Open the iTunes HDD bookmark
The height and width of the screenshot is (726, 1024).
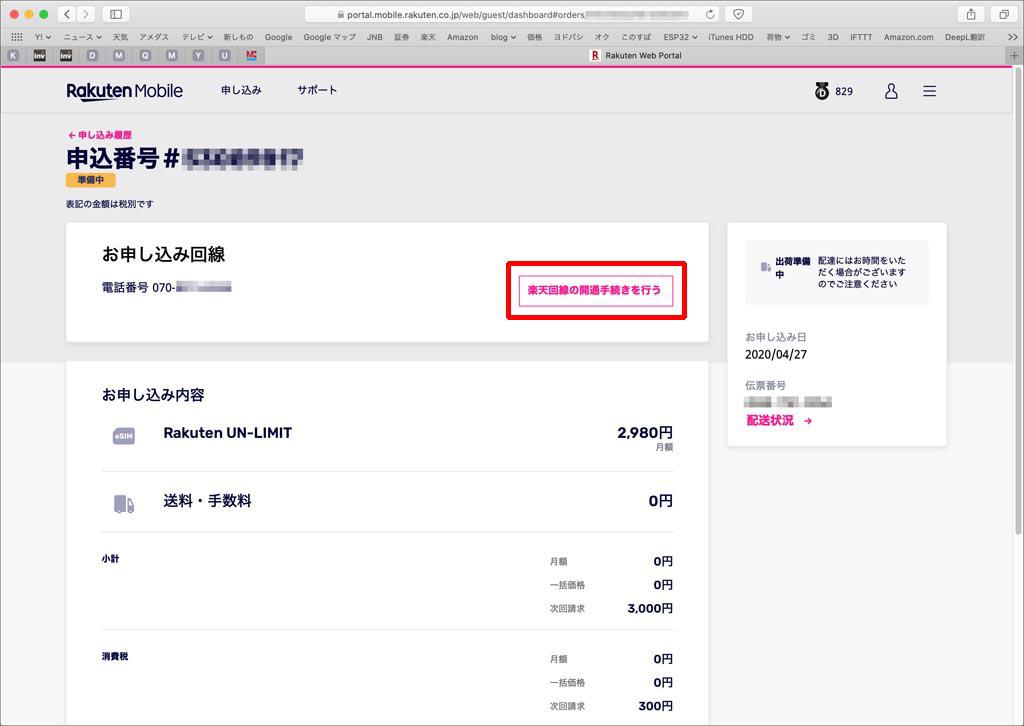(x=731, y=37)
